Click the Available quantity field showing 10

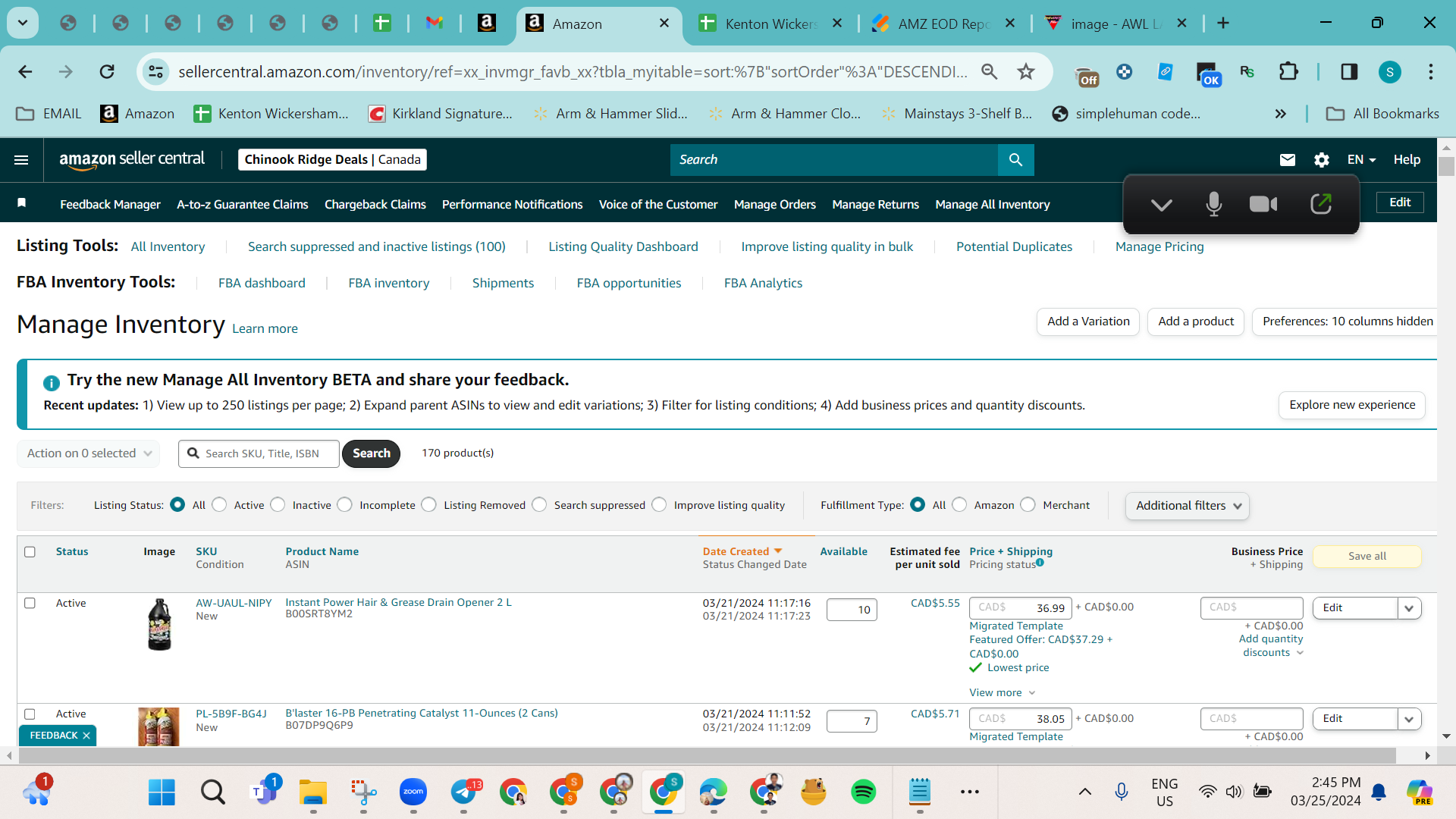click(x=852, y=610)
